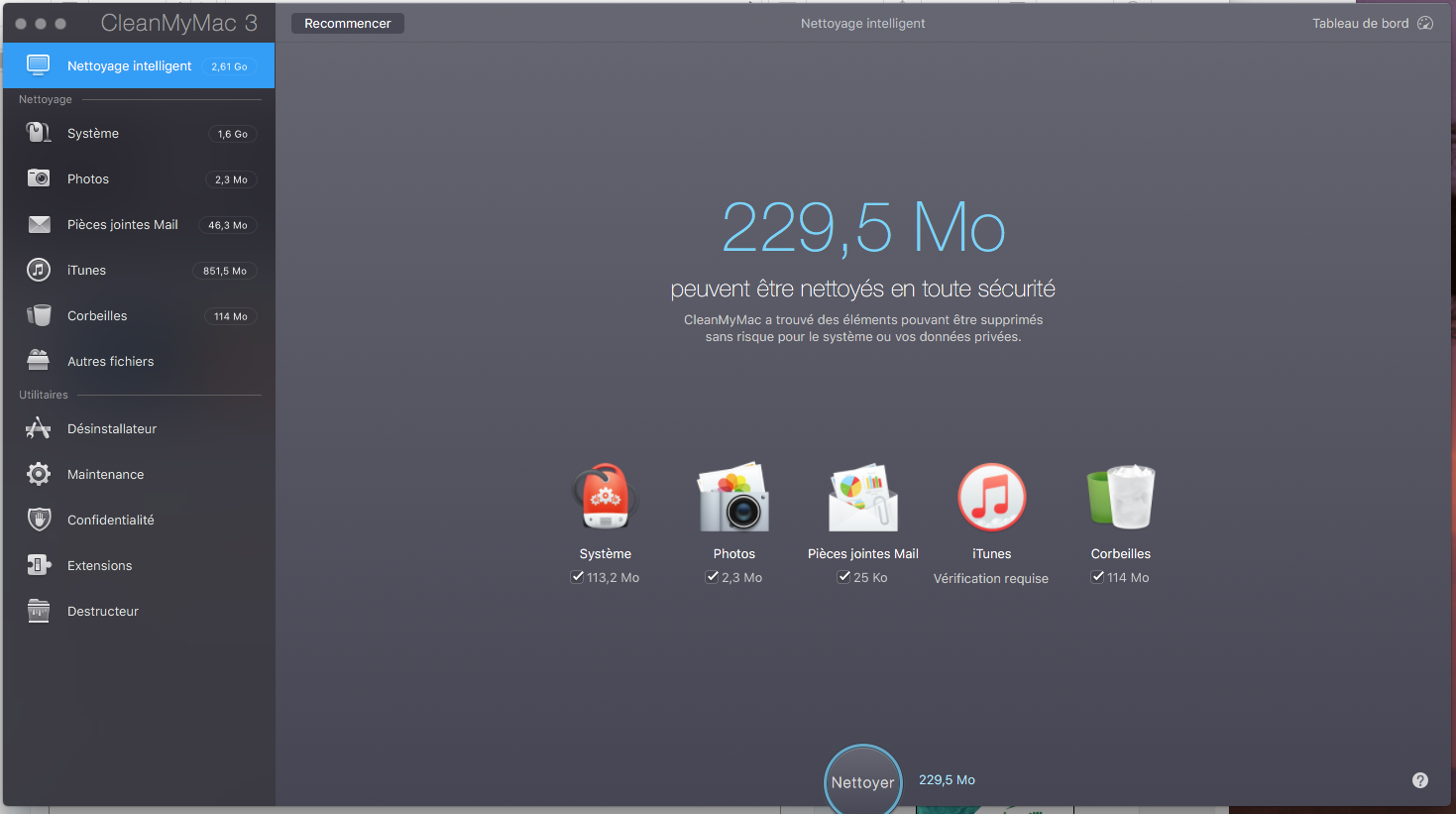Open the Confidentialité utility
Screen dimensions: 1456x814
[x=139, y=520]
